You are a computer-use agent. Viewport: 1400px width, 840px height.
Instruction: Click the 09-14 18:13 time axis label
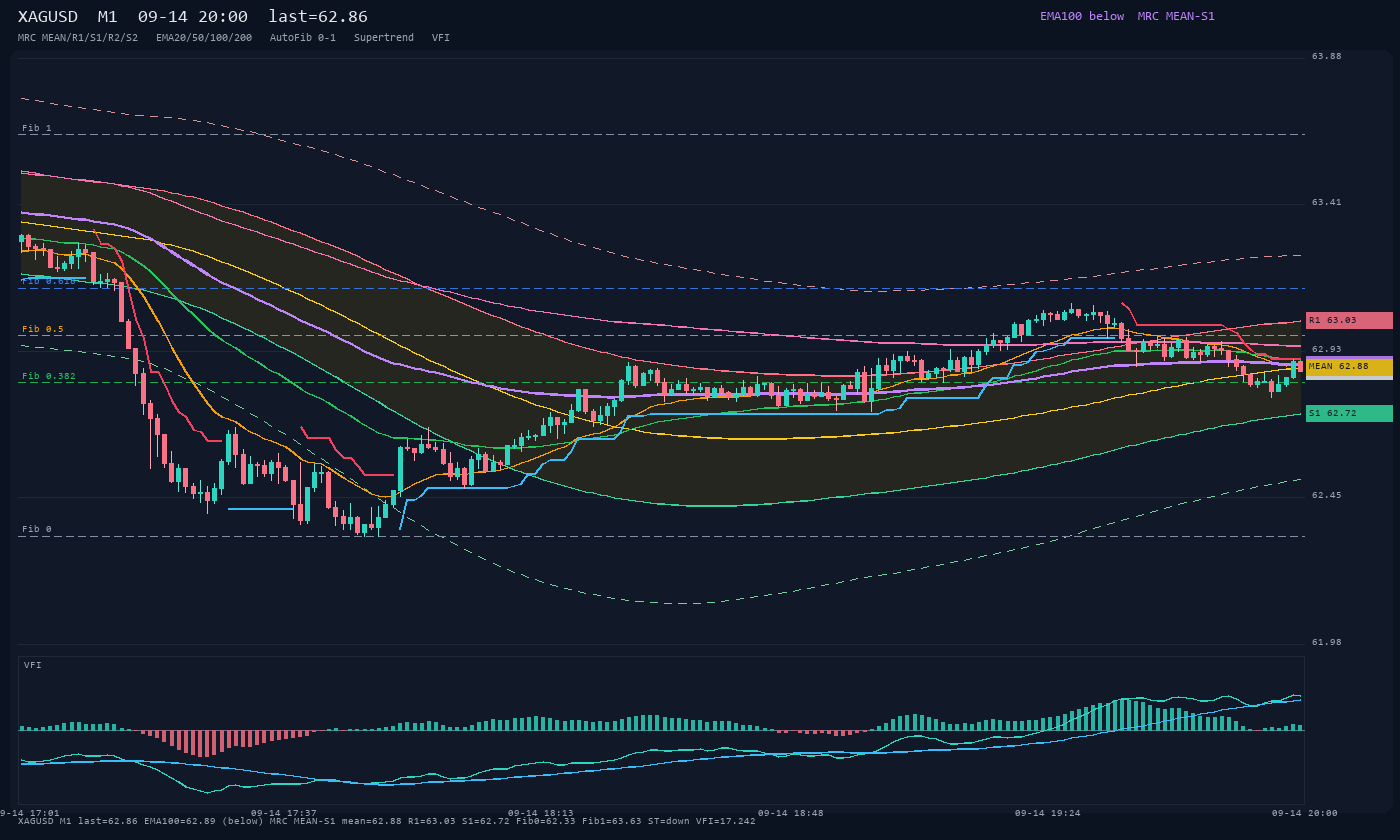[541, 813]
